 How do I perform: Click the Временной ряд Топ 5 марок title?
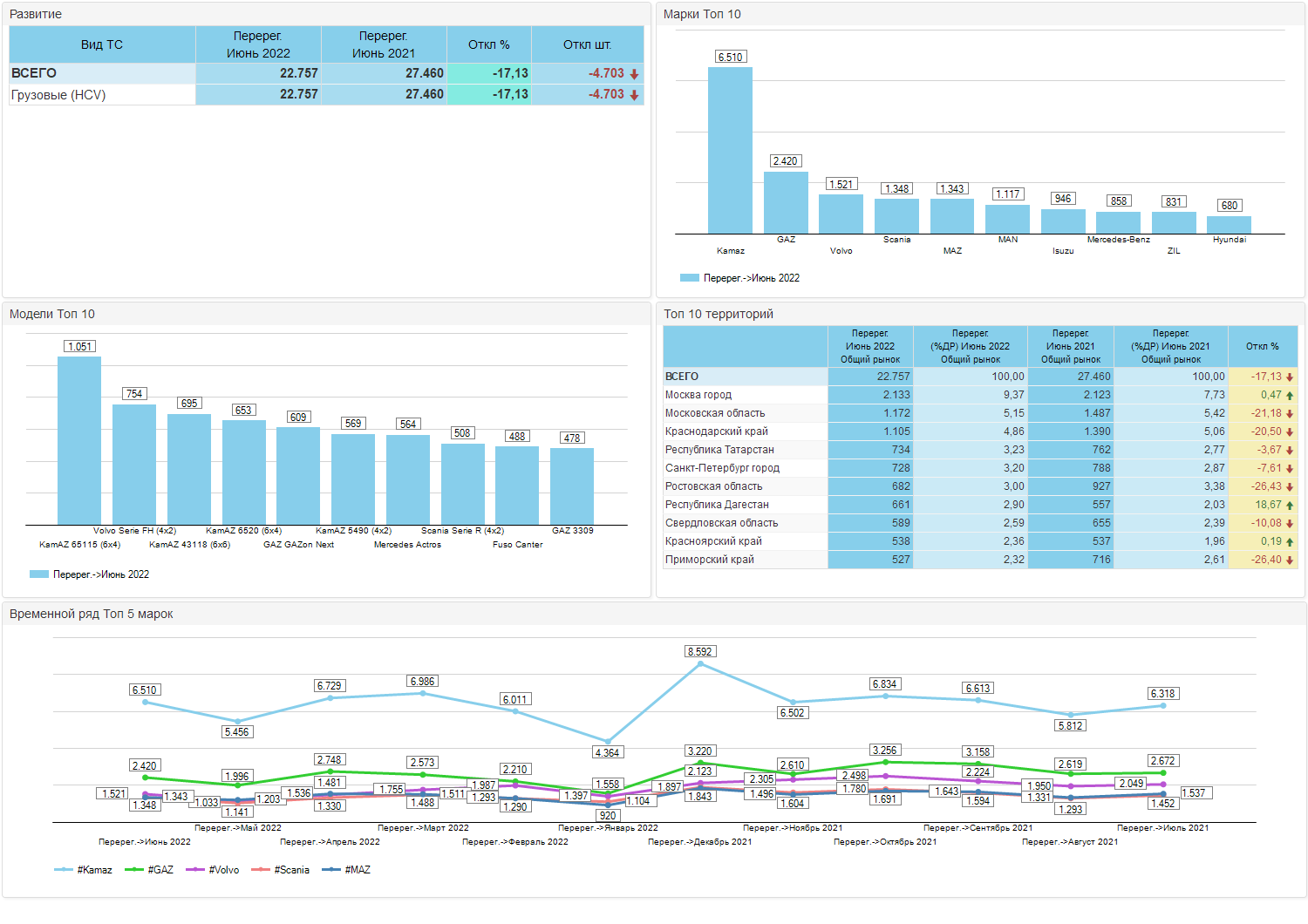click(92, 614)
